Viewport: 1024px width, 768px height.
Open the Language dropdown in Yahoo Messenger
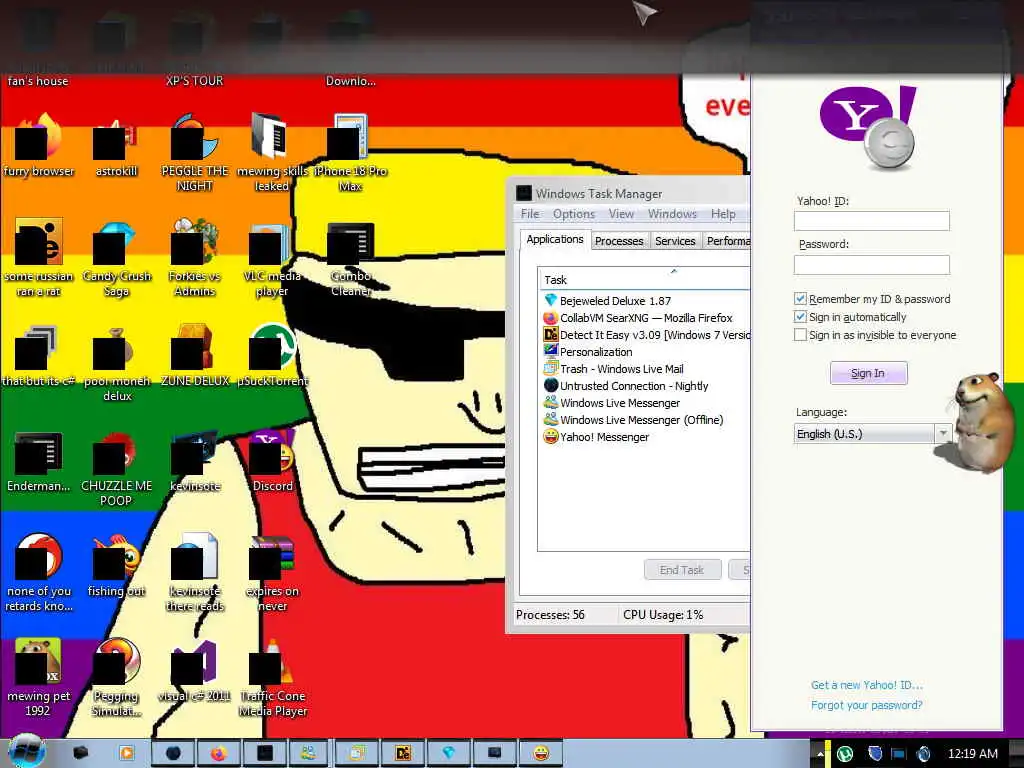click(x=872, y=434)
